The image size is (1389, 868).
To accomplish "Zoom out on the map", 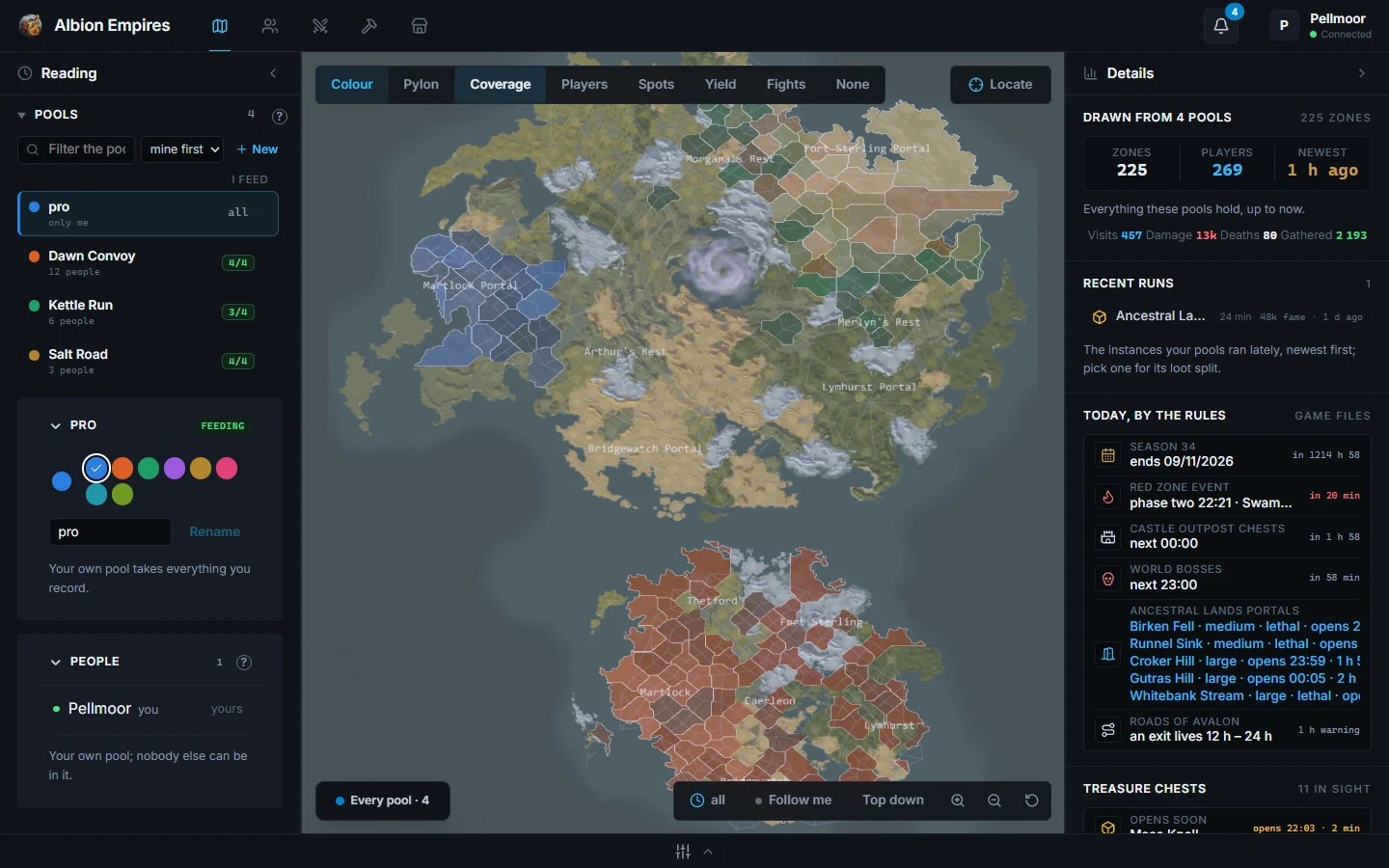I will 994,800.
